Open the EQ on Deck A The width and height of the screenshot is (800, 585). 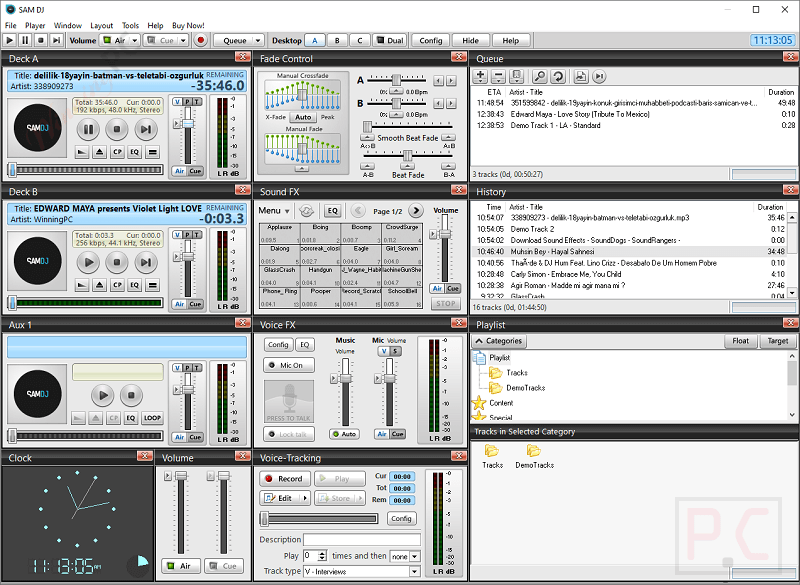134,152
